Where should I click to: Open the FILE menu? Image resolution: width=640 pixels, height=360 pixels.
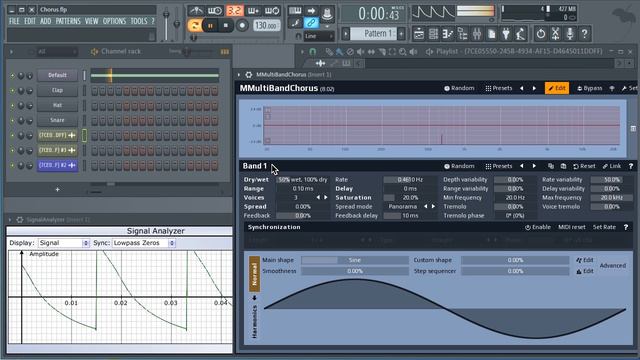point(14,21)
